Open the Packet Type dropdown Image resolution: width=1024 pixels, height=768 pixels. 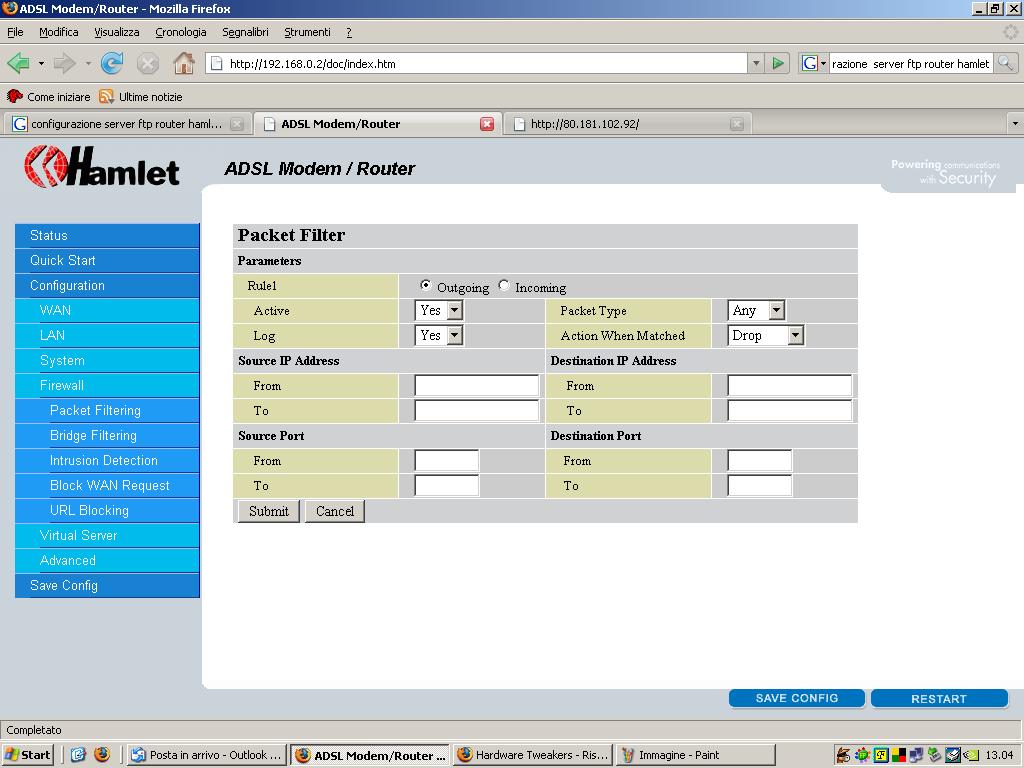coord(756,311)
